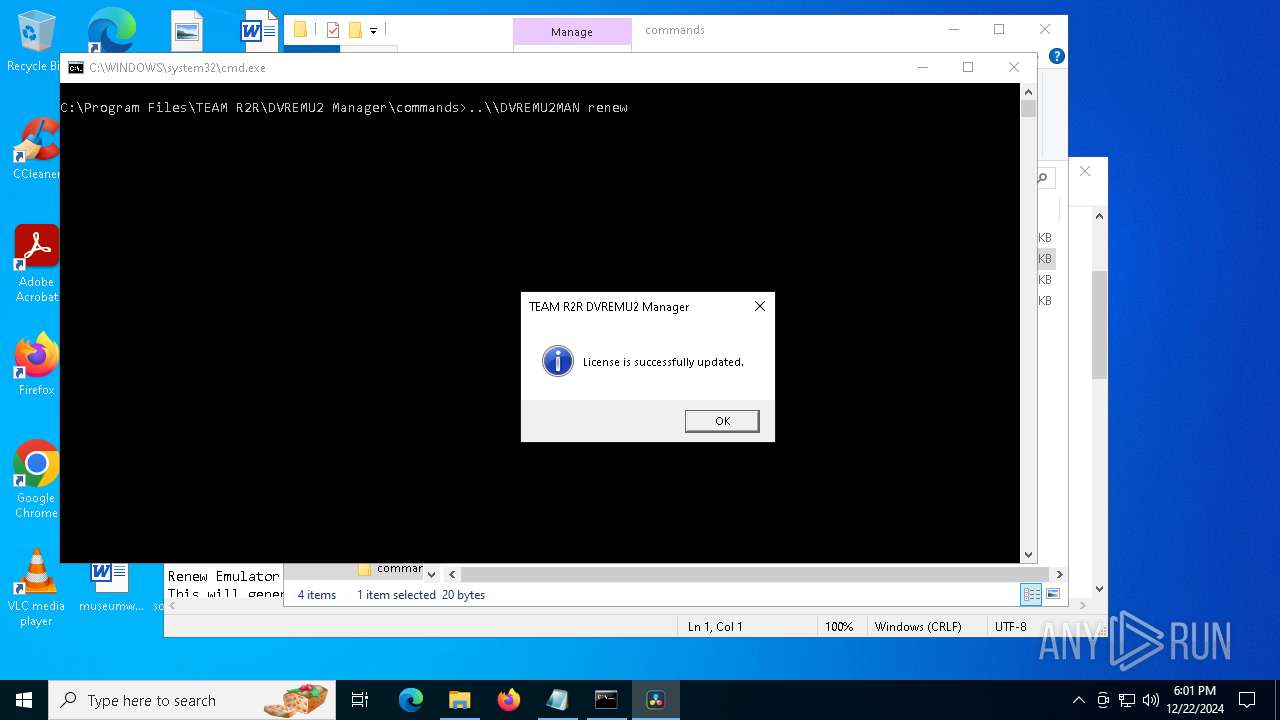Click the Properties checkmark icon in Explorer toolbar
This screenshot has width=1280, height=720.
click(333, 30)
